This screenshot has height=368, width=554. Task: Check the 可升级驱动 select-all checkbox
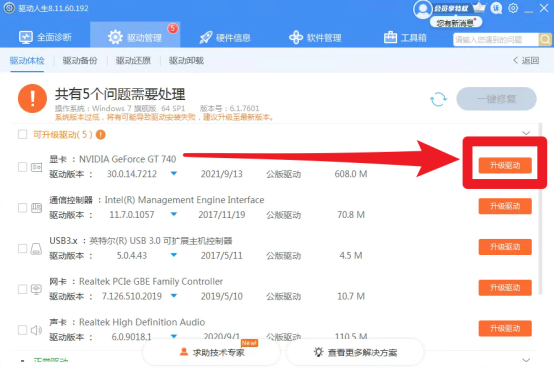point(23,134)
